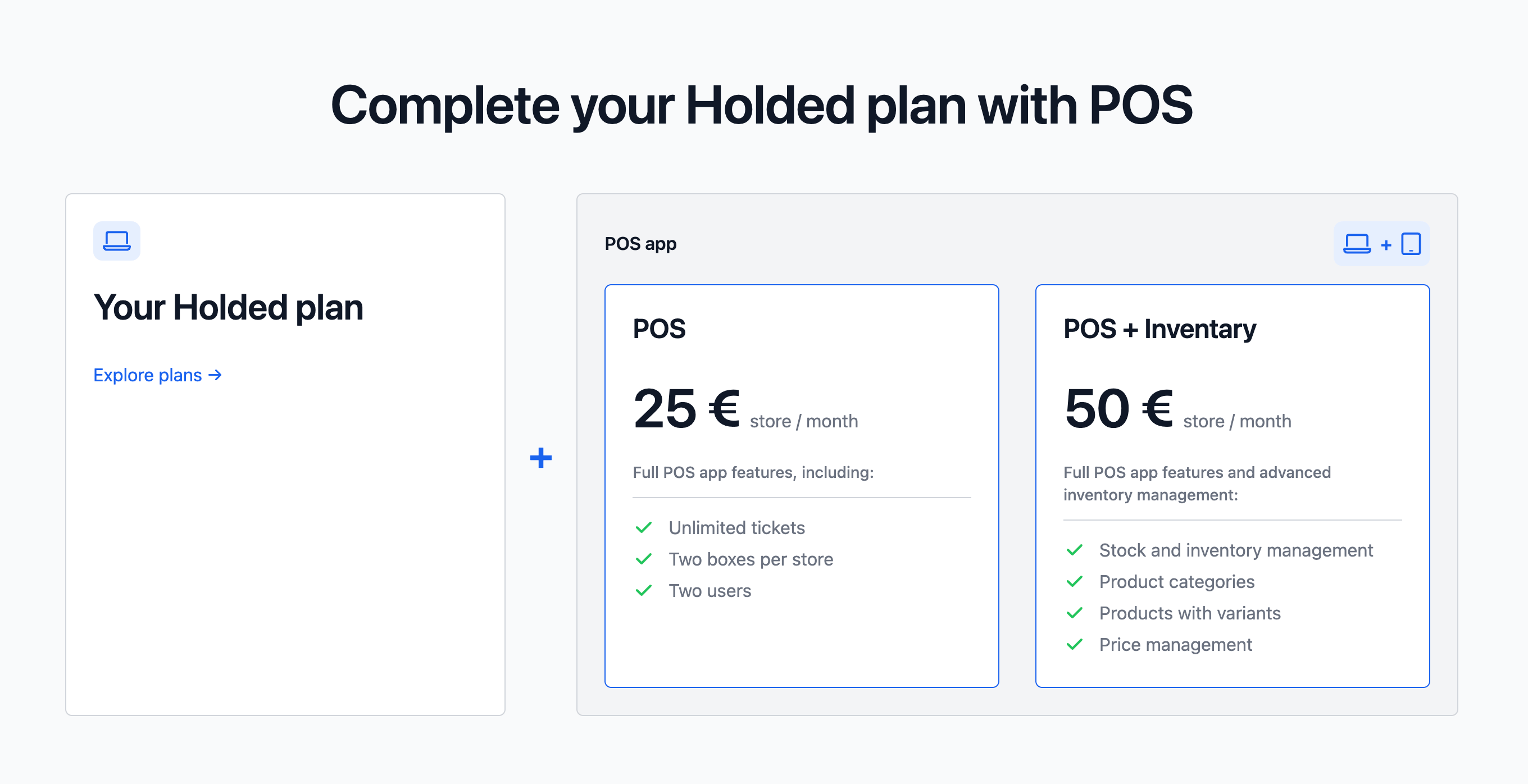Click the checkmark beside Unlimited tickets

[644, 527]
